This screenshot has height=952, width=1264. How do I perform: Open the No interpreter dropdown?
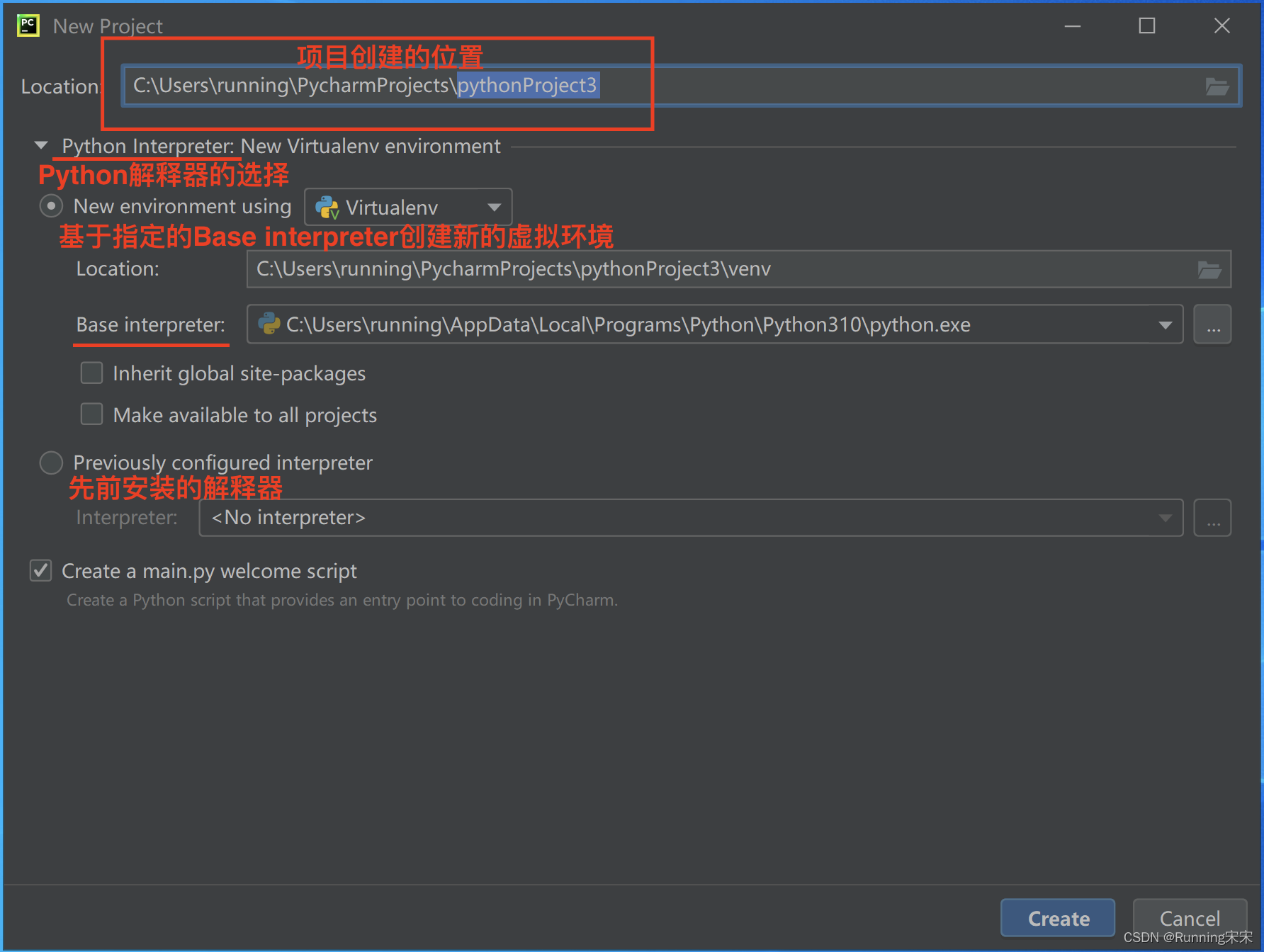pos(691,518)
